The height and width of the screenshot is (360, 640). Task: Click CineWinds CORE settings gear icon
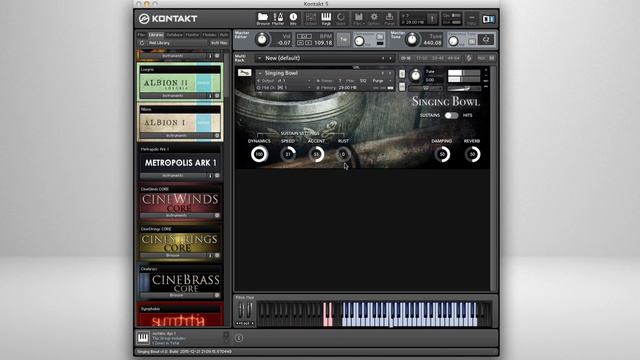click(x=217, y=216)
